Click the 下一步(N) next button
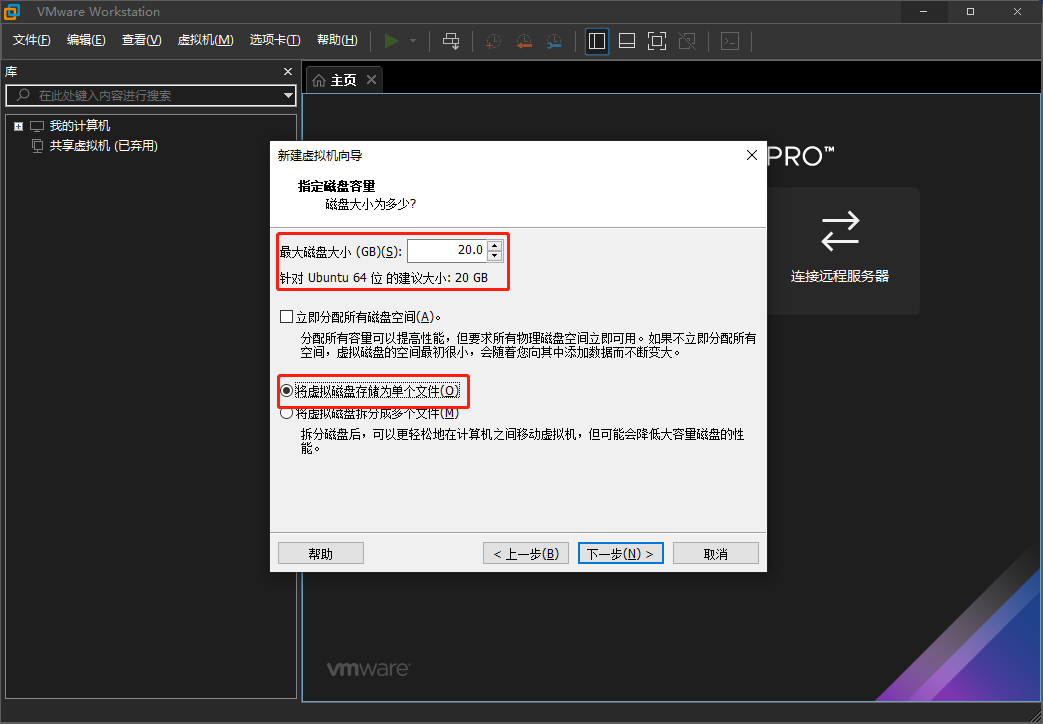This screenshot has height=724, width=1043. tap(621, 553)
